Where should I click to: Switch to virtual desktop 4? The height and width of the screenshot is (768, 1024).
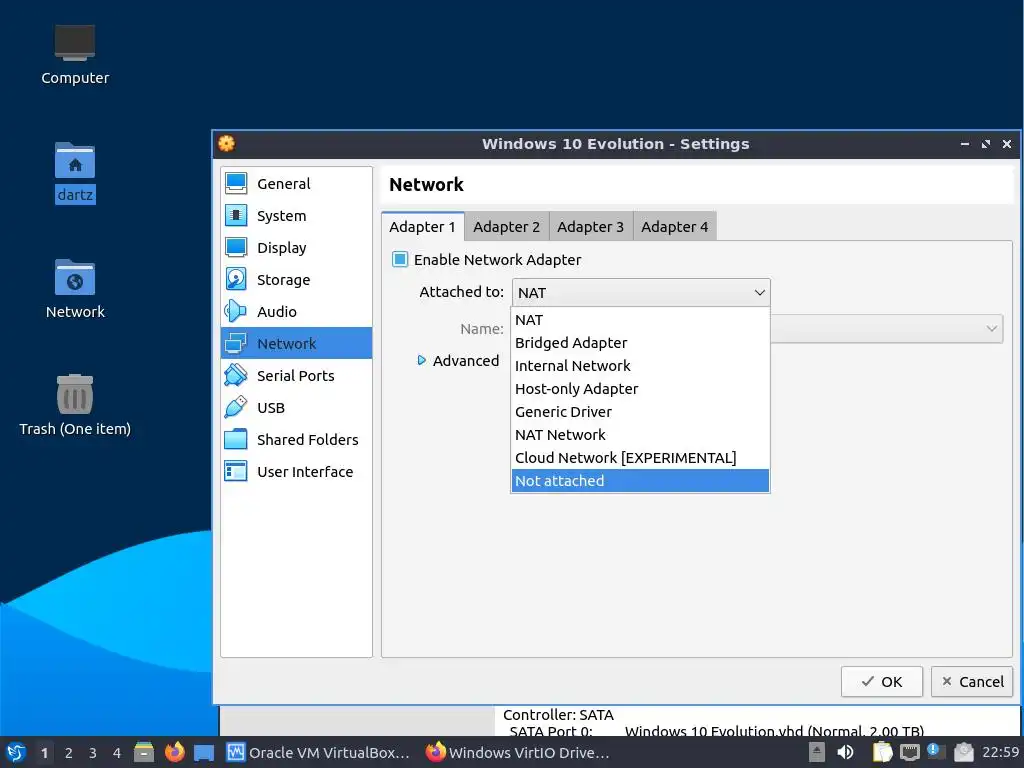(117, 753)
